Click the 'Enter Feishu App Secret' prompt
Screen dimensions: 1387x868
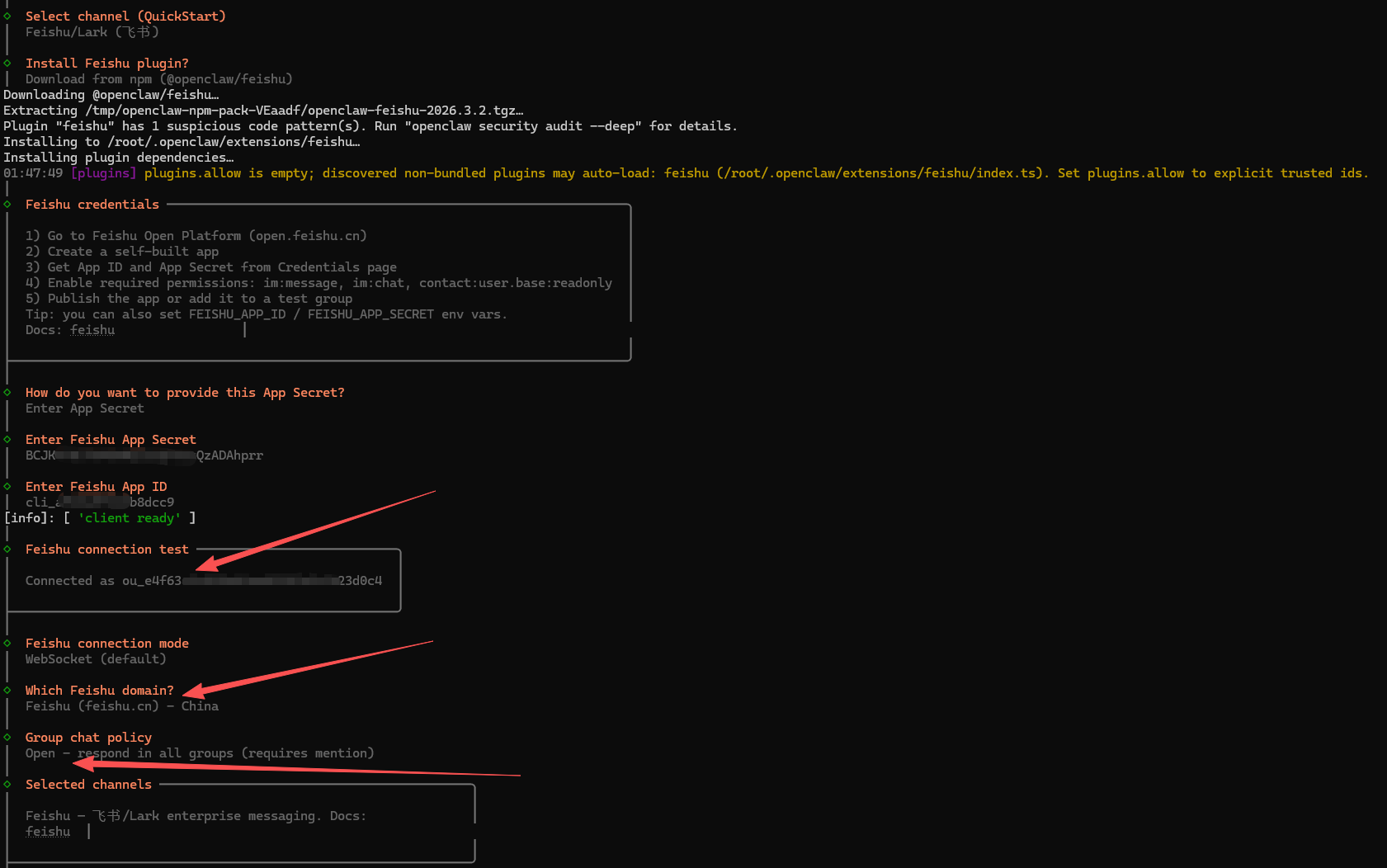click(x=111, y=439)
